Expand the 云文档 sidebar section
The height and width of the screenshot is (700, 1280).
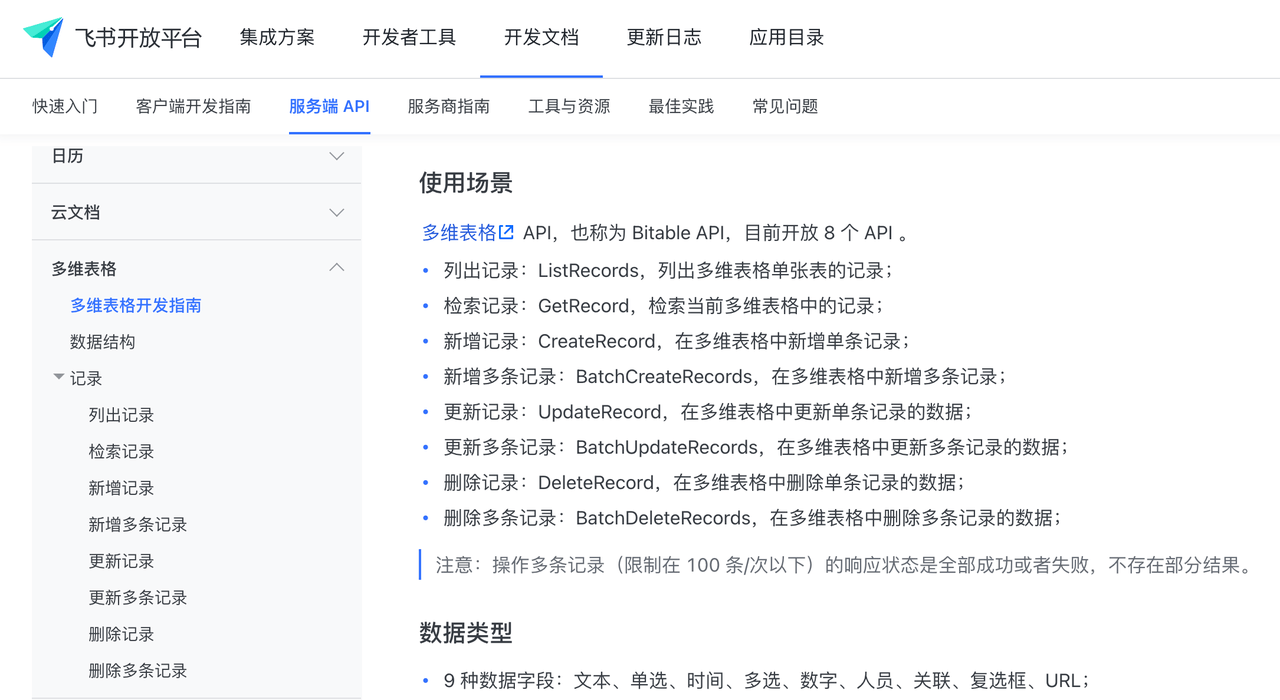coord(336,212)
